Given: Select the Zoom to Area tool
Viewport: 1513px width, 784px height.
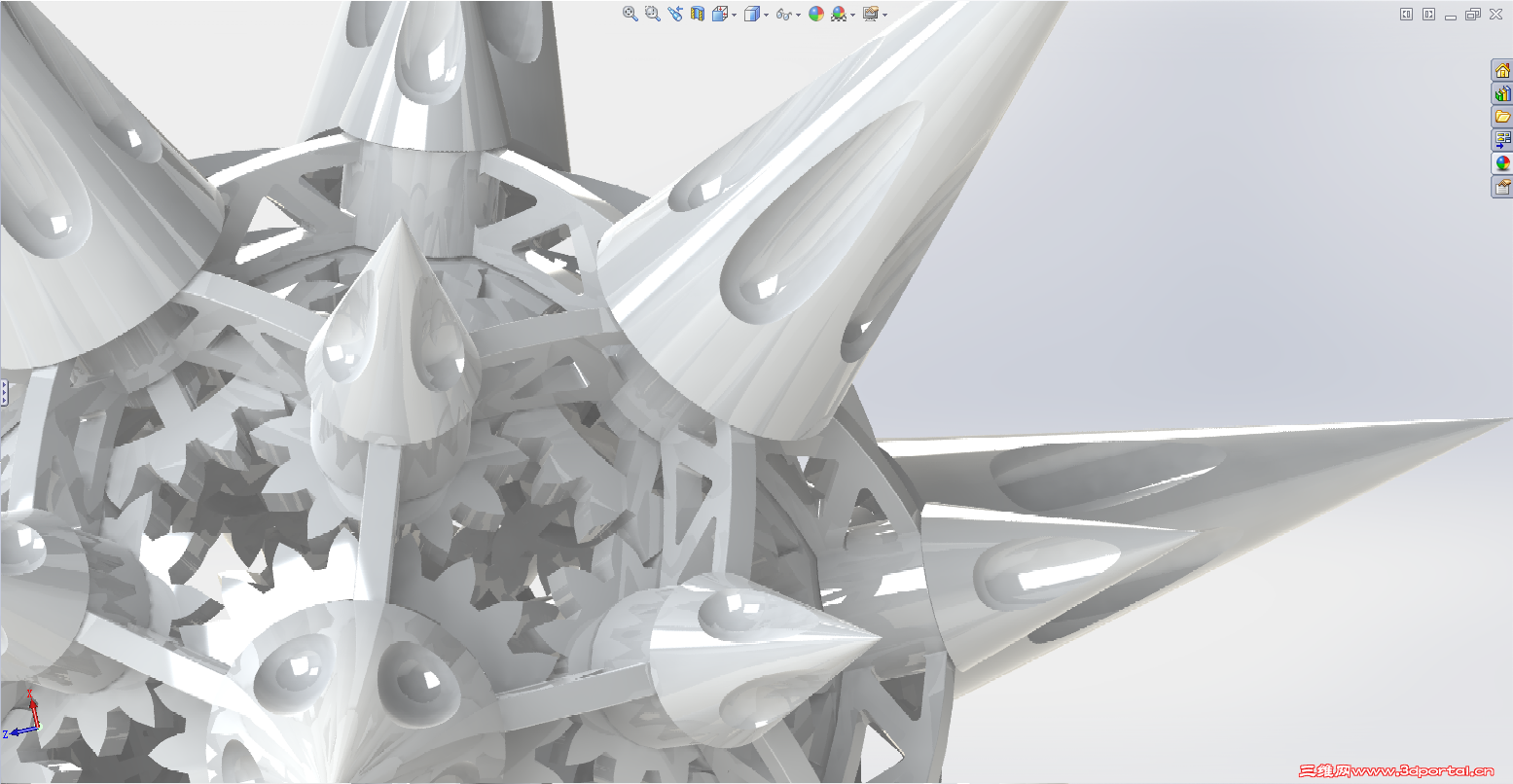Looking at the screenshot, I should (652, 14).
